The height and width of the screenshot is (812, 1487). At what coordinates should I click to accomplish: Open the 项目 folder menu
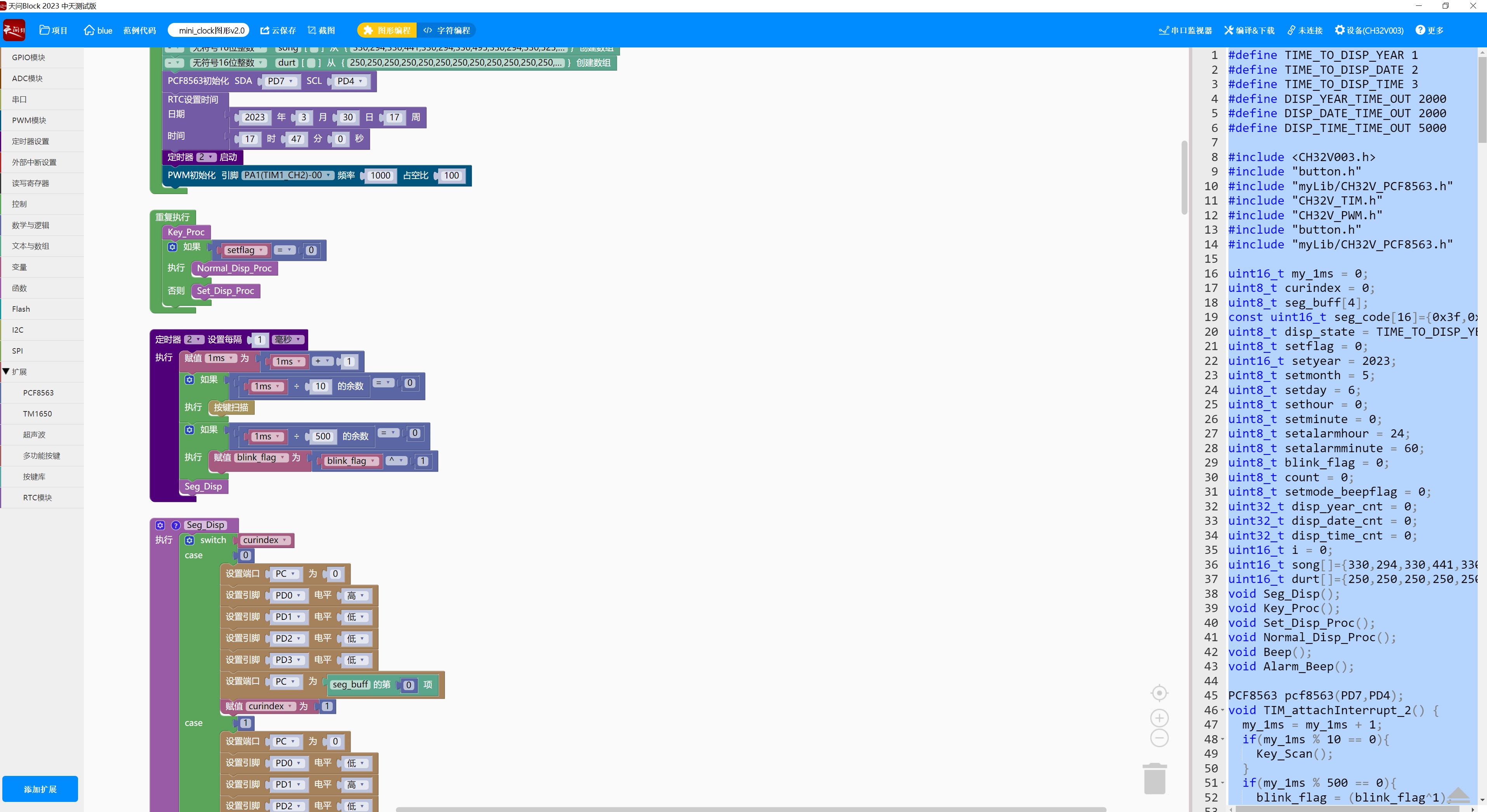(53, 30)
